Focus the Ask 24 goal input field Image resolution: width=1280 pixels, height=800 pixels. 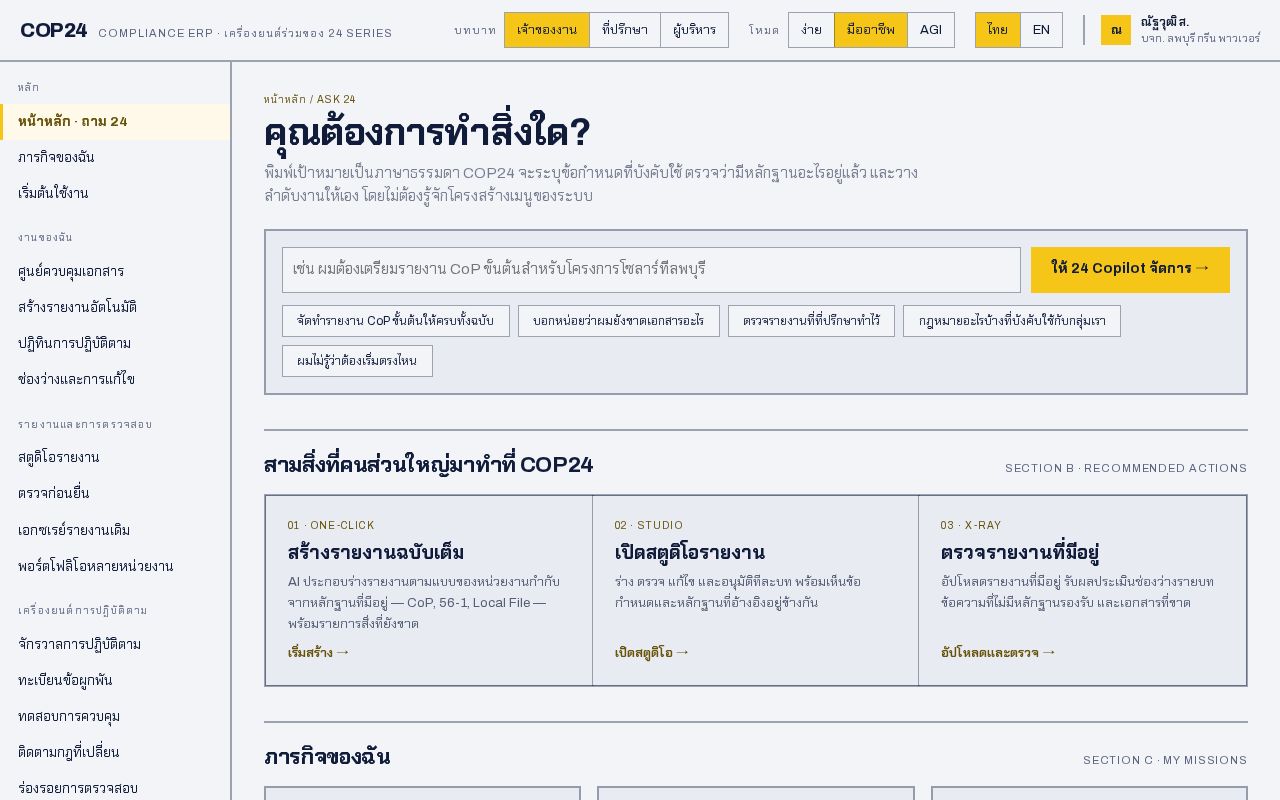(x=651, y=270)
